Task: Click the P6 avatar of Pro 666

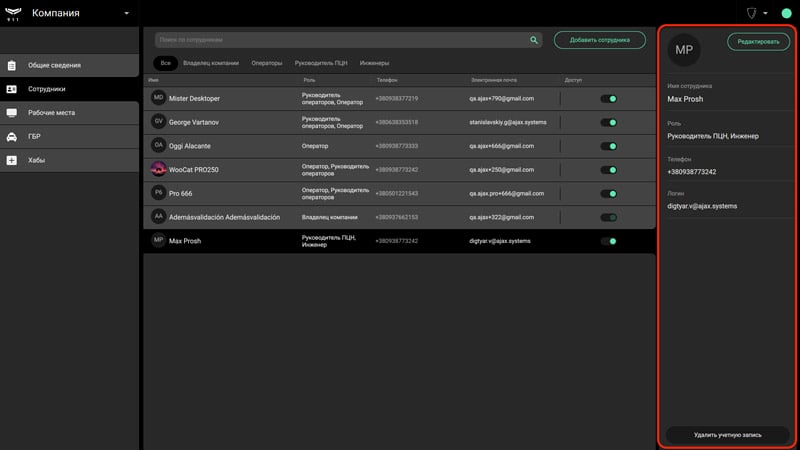Action: pos(159,193)
